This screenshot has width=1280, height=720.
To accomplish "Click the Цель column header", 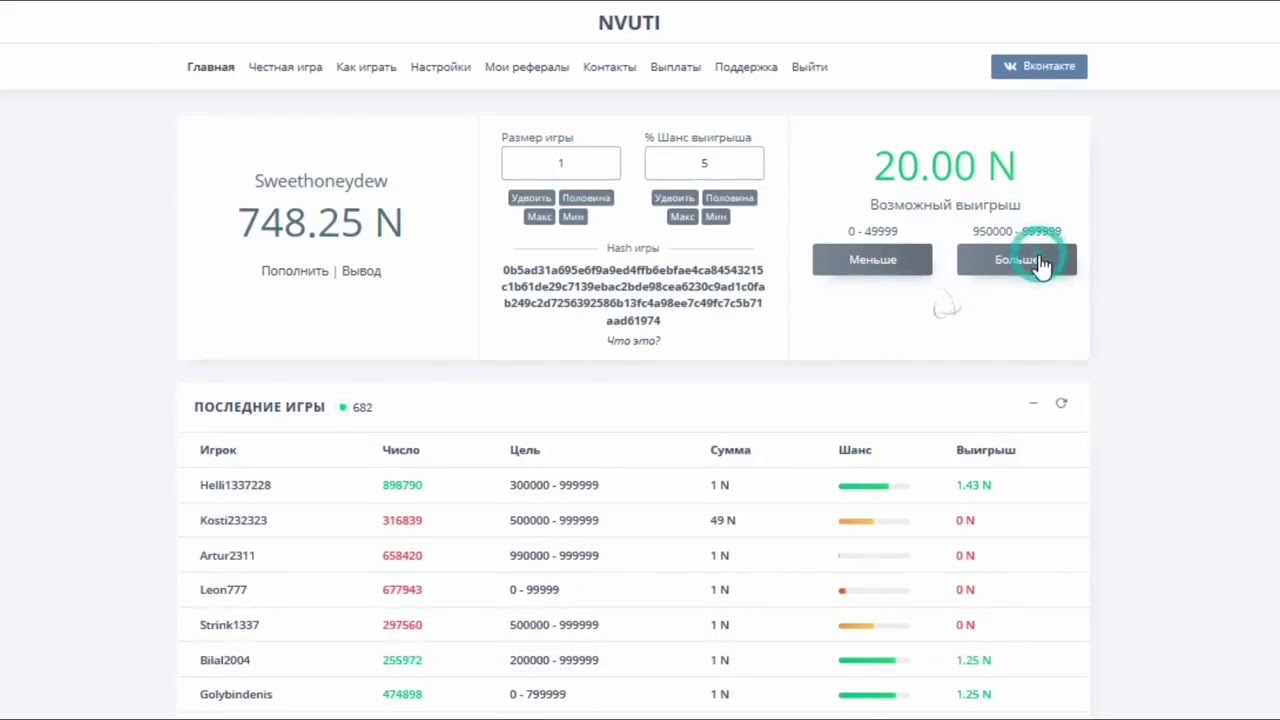I will point(524,450).
